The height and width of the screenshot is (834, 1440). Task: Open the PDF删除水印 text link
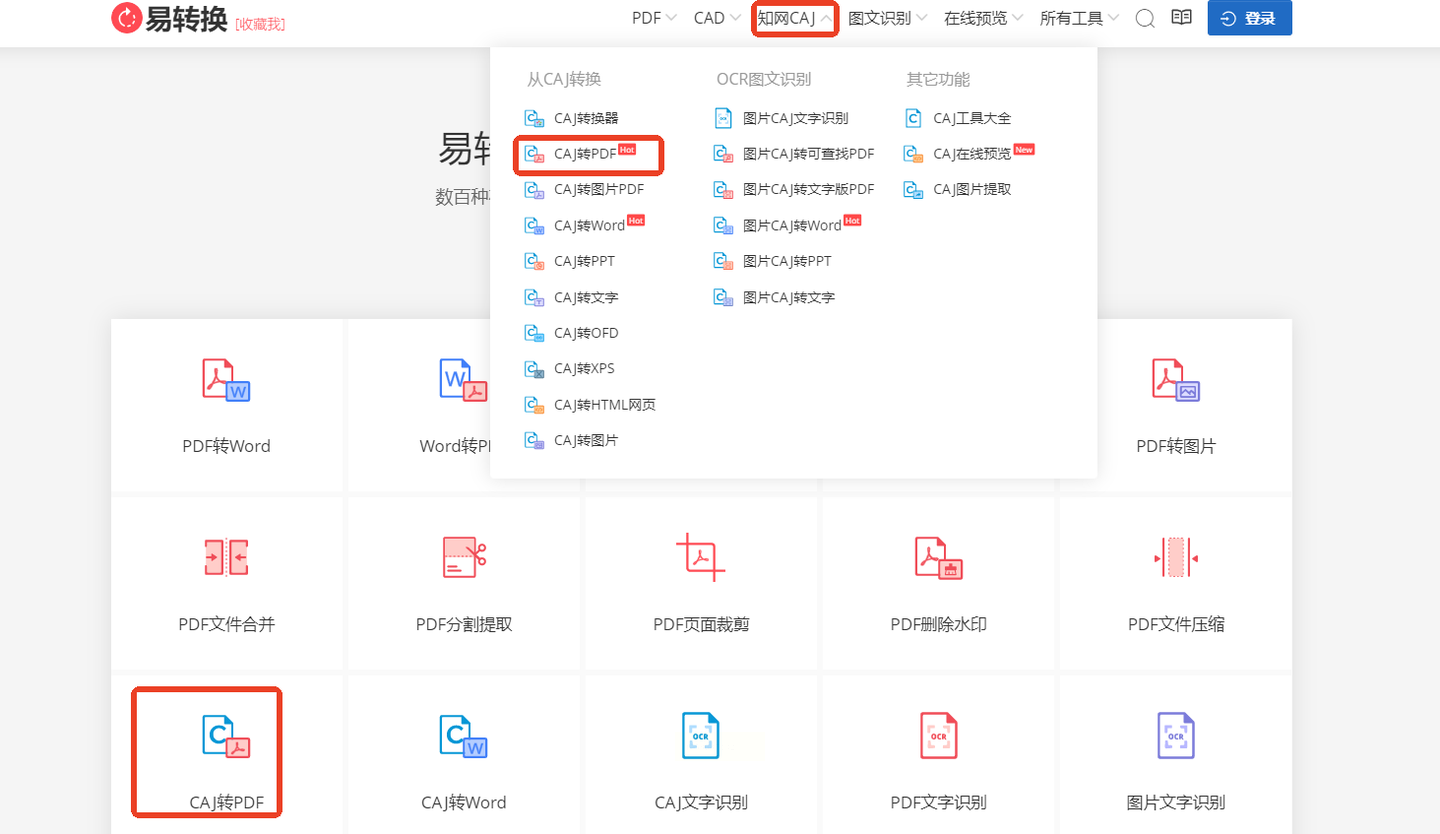click(x=939, y=624)
